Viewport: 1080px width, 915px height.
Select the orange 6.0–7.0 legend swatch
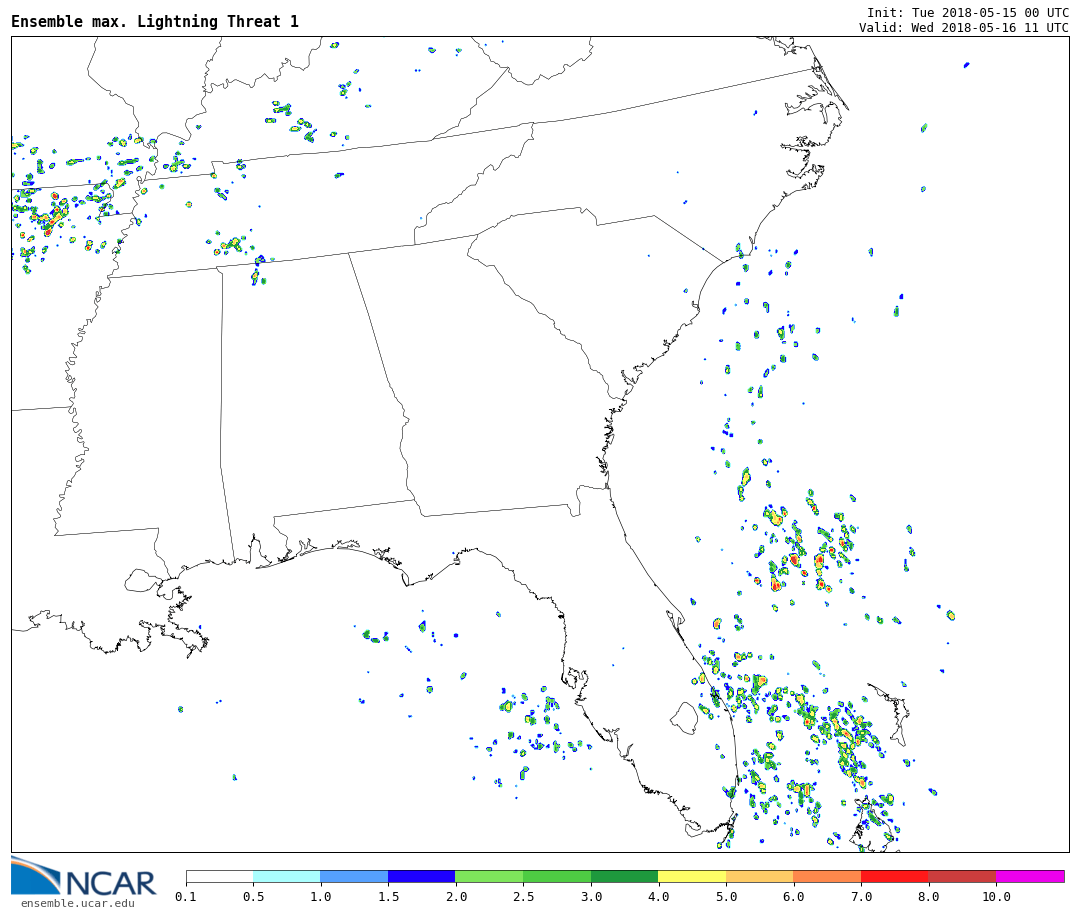pos(827,876)
